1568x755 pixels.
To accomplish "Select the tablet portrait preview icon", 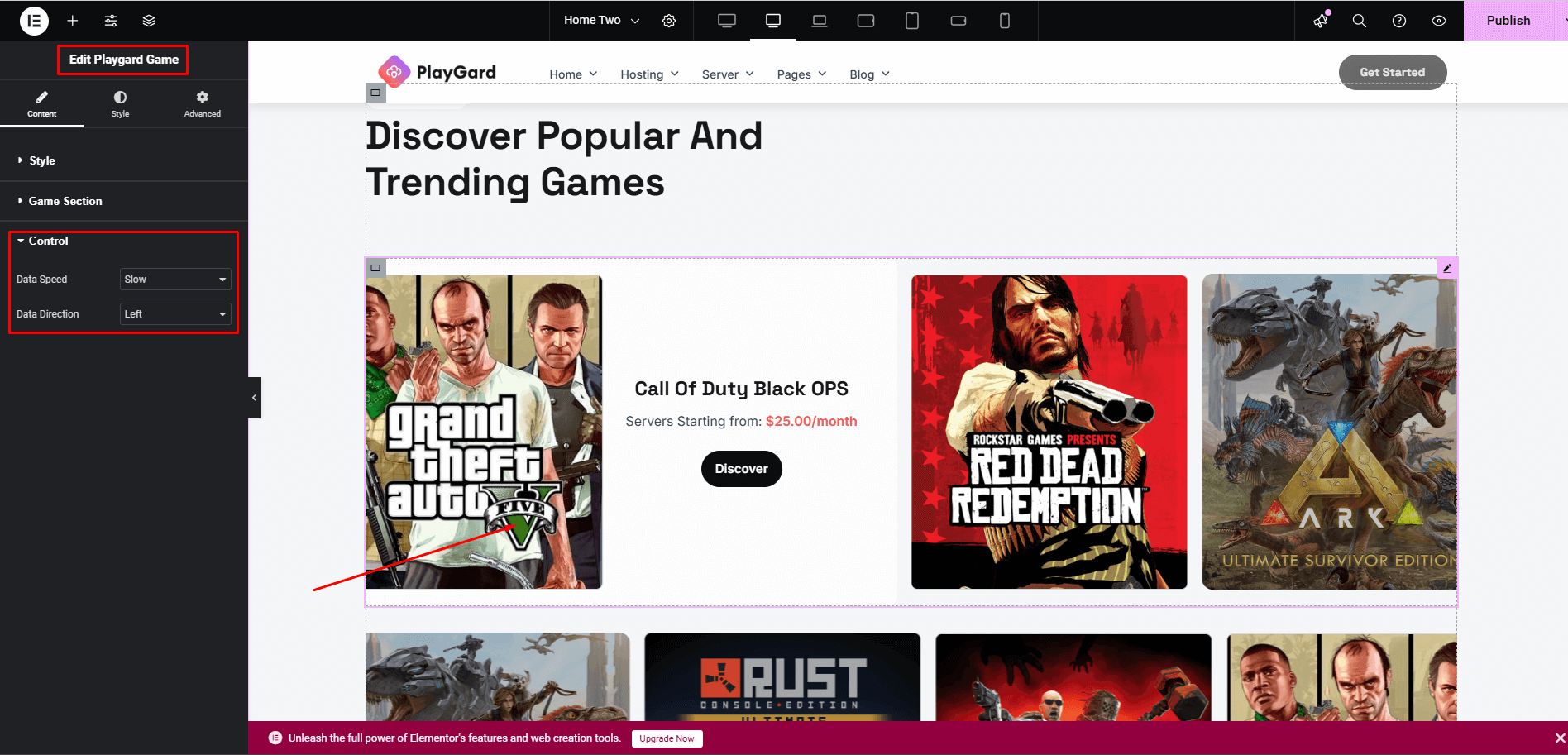I will point(912,21).
